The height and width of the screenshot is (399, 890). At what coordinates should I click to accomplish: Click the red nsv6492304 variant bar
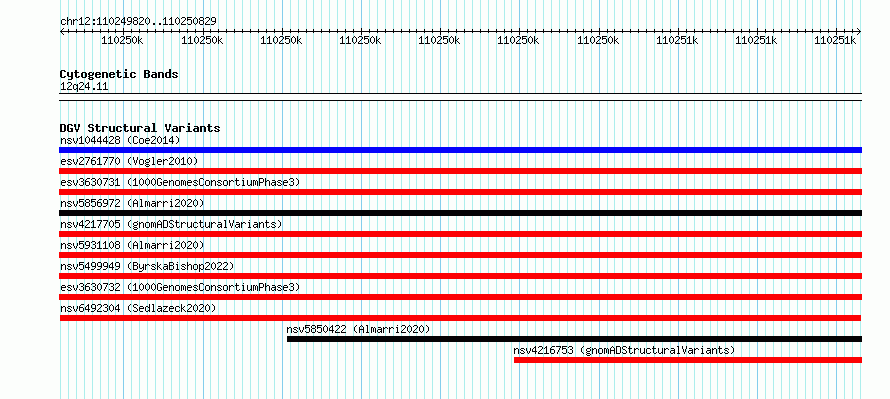460,318
